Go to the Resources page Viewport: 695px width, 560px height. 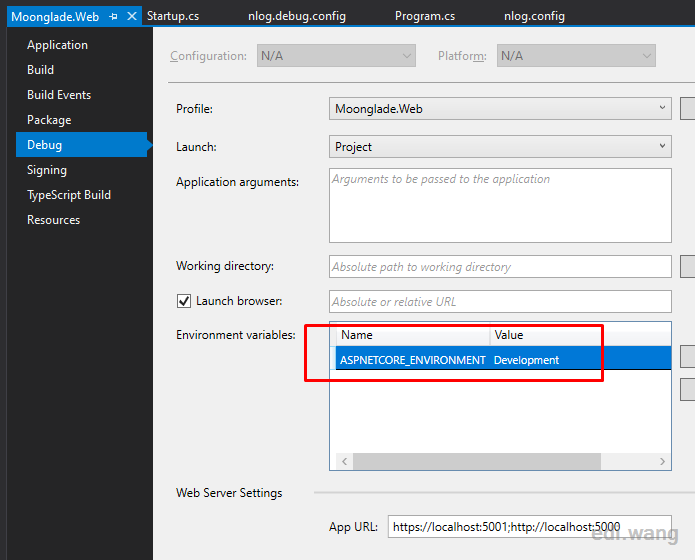pyautogui.click(x=53, y=219)
